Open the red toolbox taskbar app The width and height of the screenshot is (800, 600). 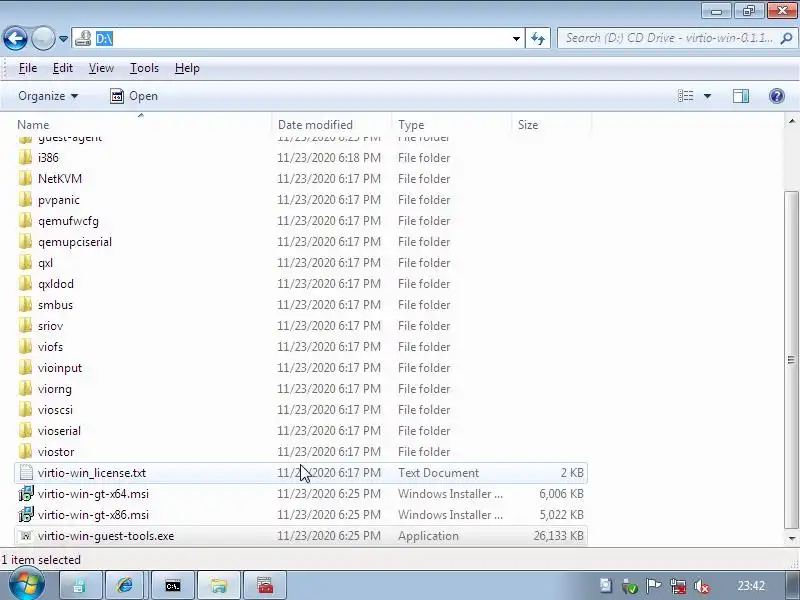click(x=265, y=585)
